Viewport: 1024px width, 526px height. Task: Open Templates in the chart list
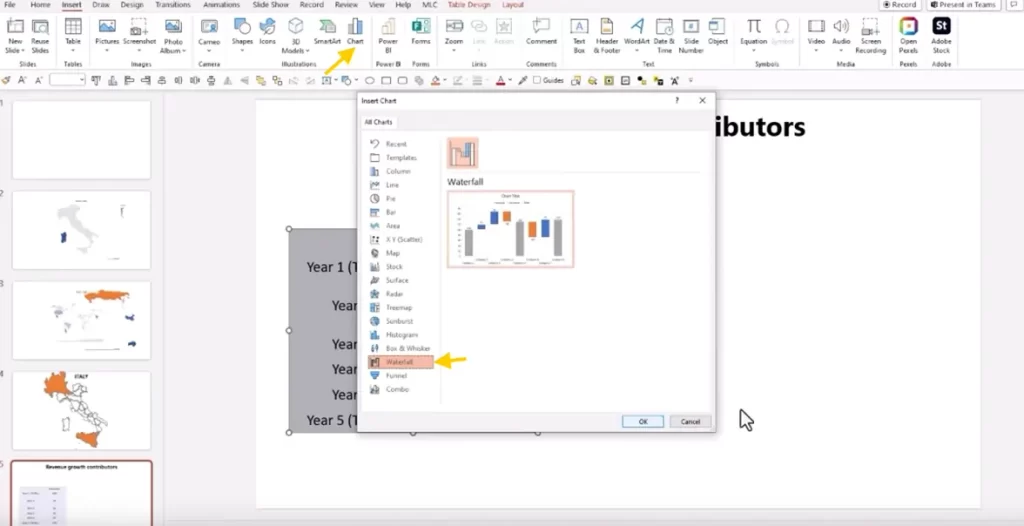(x=400, y=157)
